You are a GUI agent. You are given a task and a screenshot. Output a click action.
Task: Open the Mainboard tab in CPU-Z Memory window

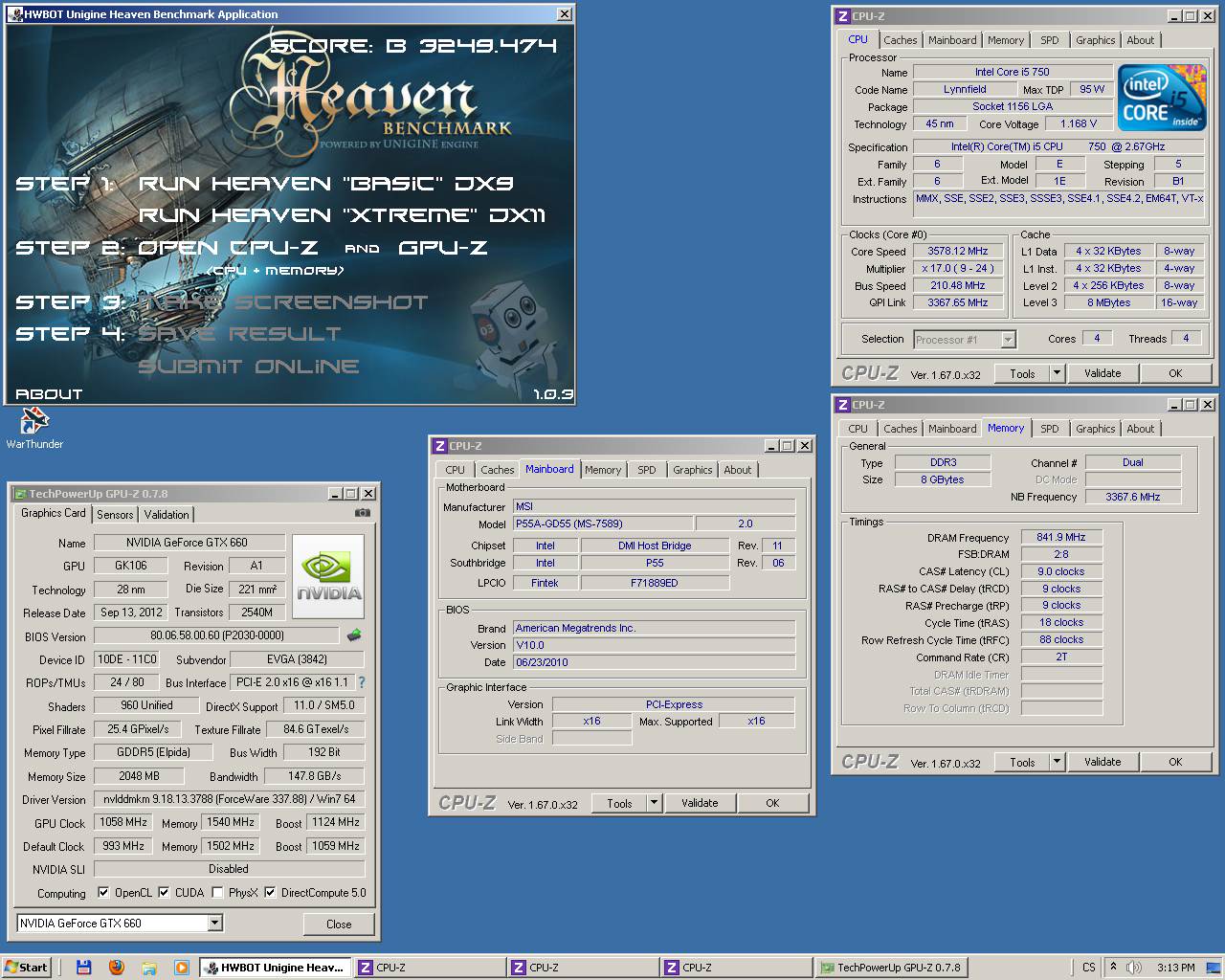click(952, 429)
